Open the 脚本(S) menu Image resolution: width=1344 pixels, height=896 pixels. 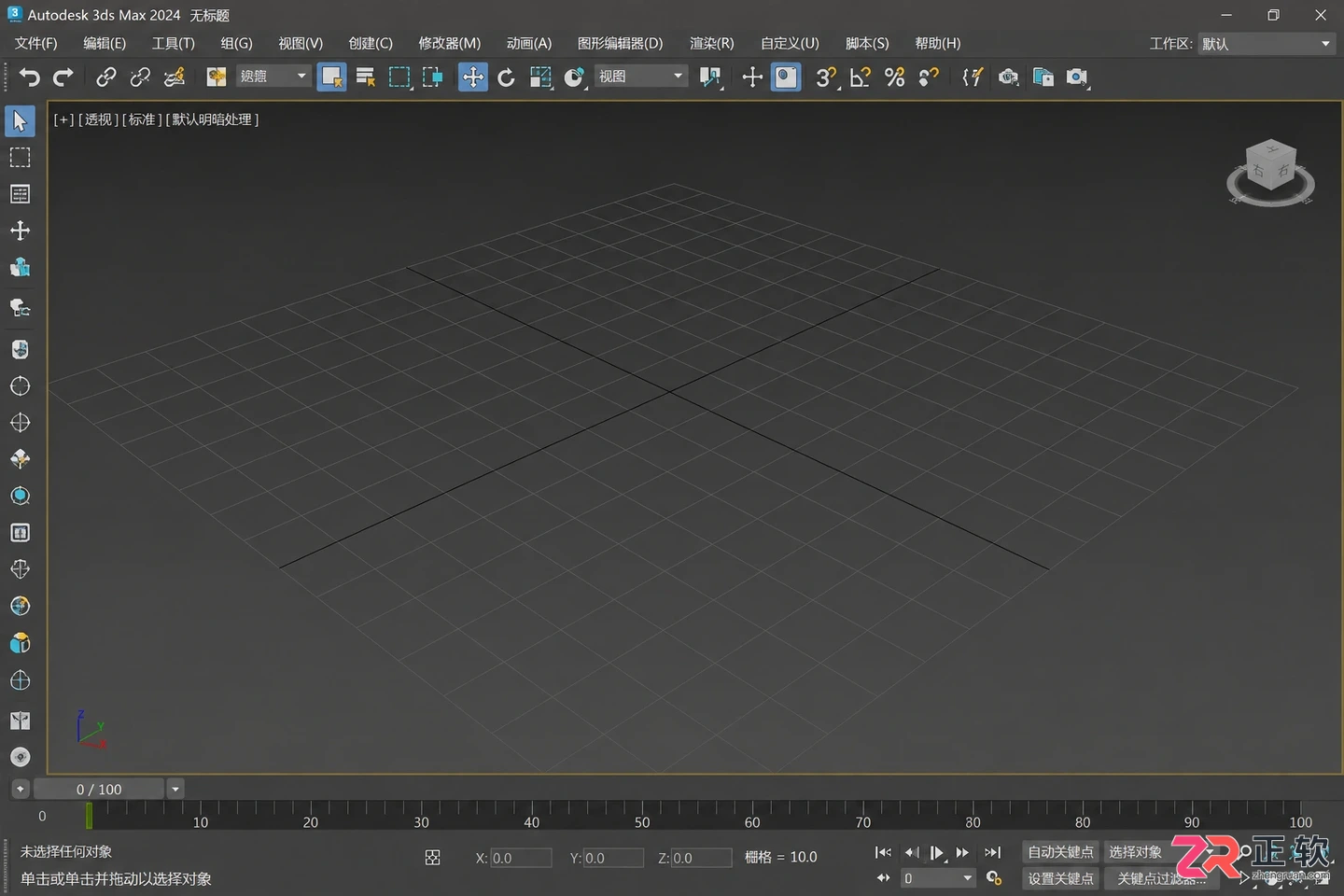pos(867,44)
